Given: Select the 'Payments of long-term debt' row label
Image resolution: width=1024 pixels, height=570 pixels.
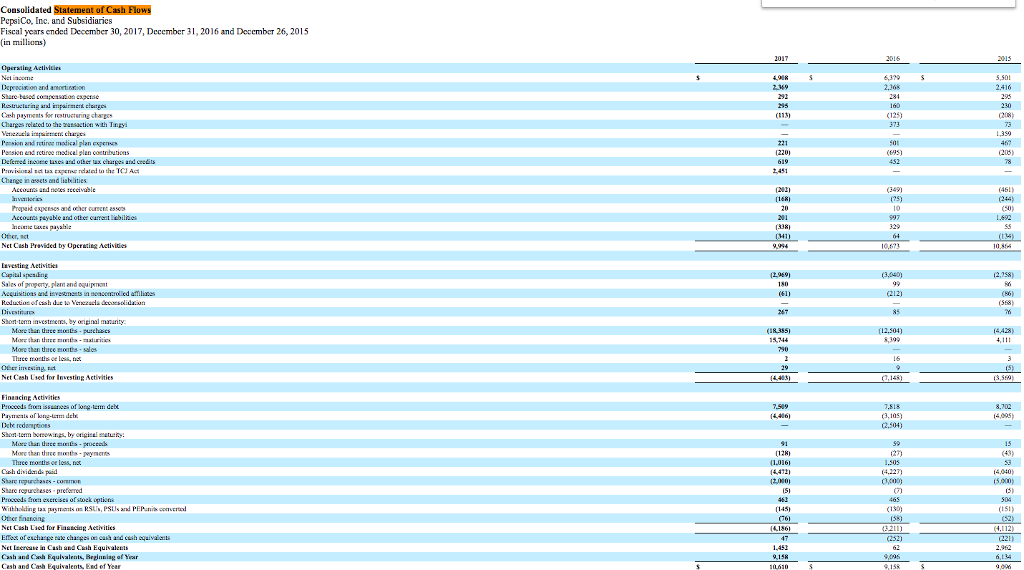Looking at the screenshot, I should click(x=39, y=415).
